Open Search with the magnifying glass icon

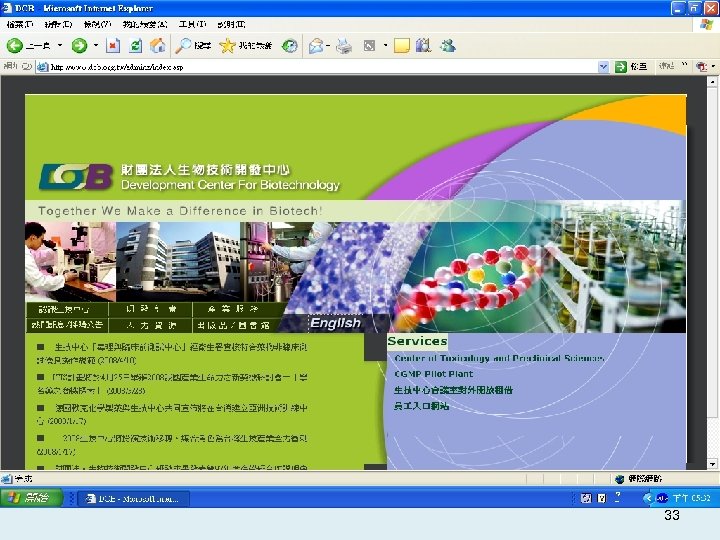[184, 45]
